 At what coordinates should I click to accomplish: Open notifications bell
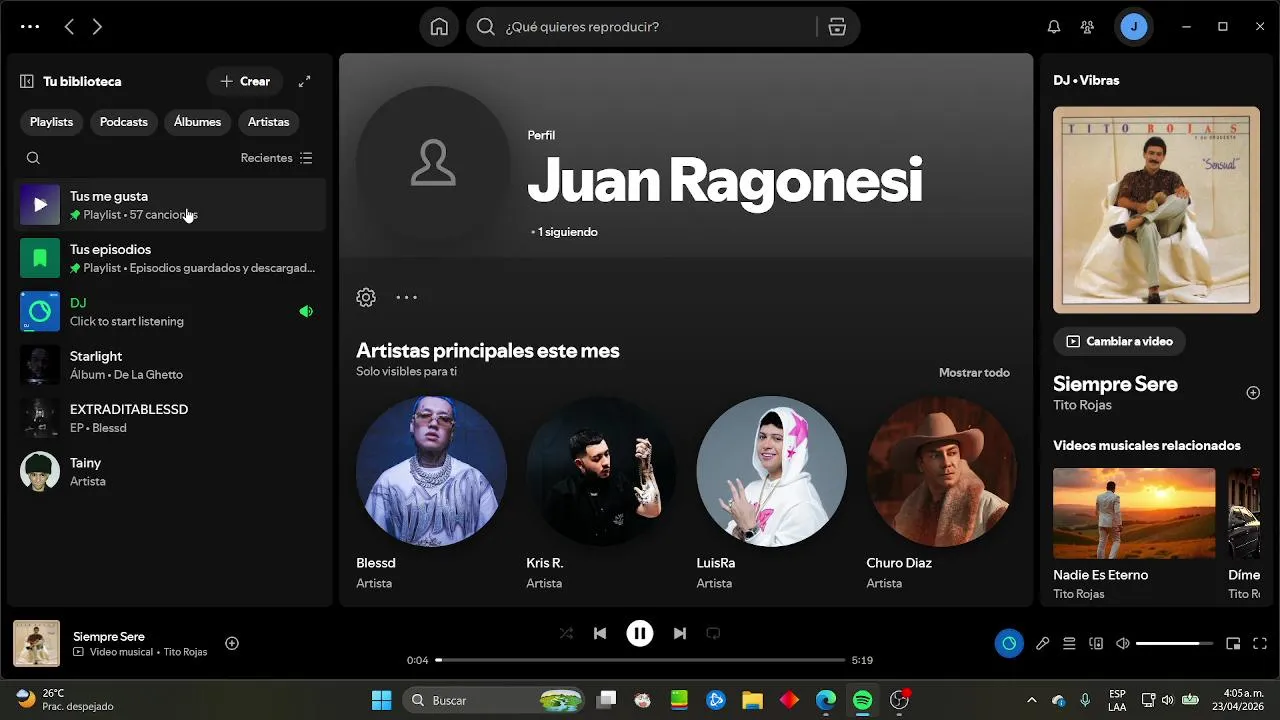(x=1053, y=27)
